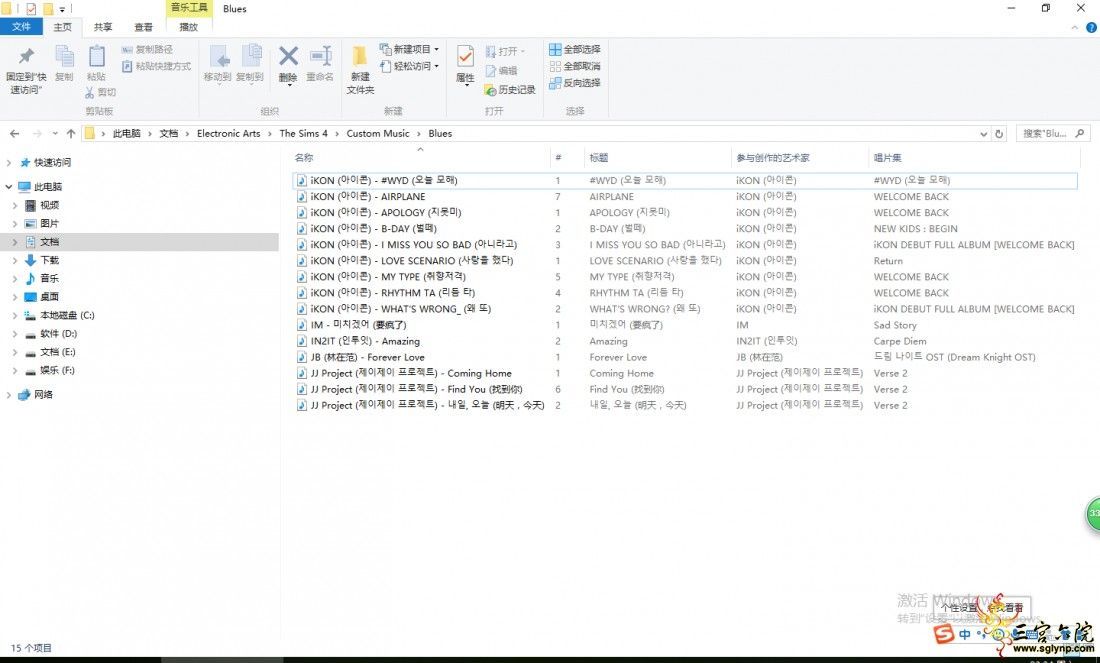
Task: Click Copy path (复制路径)
Action: coord(147,50)
